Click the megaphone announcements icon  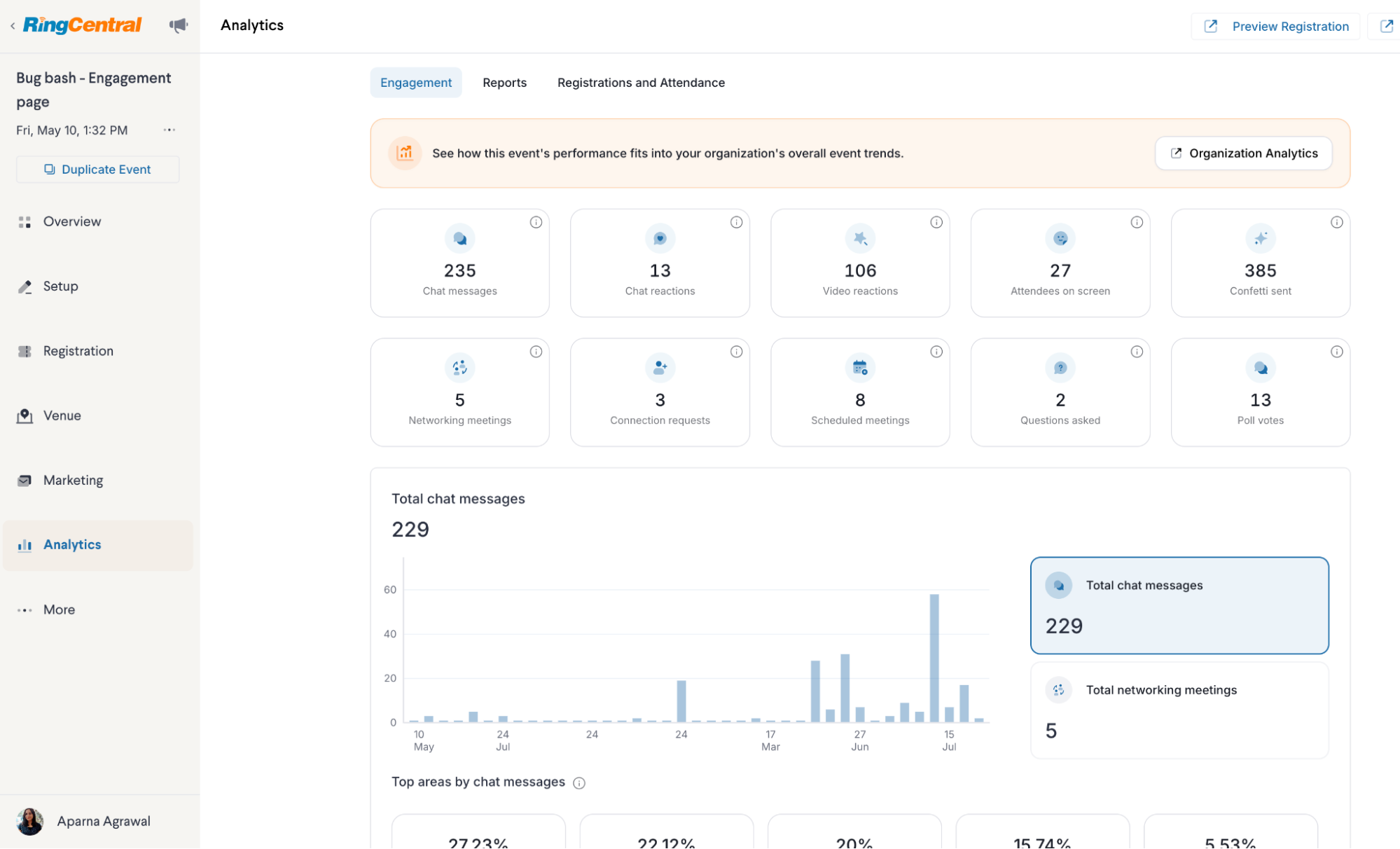coord(179,26)
